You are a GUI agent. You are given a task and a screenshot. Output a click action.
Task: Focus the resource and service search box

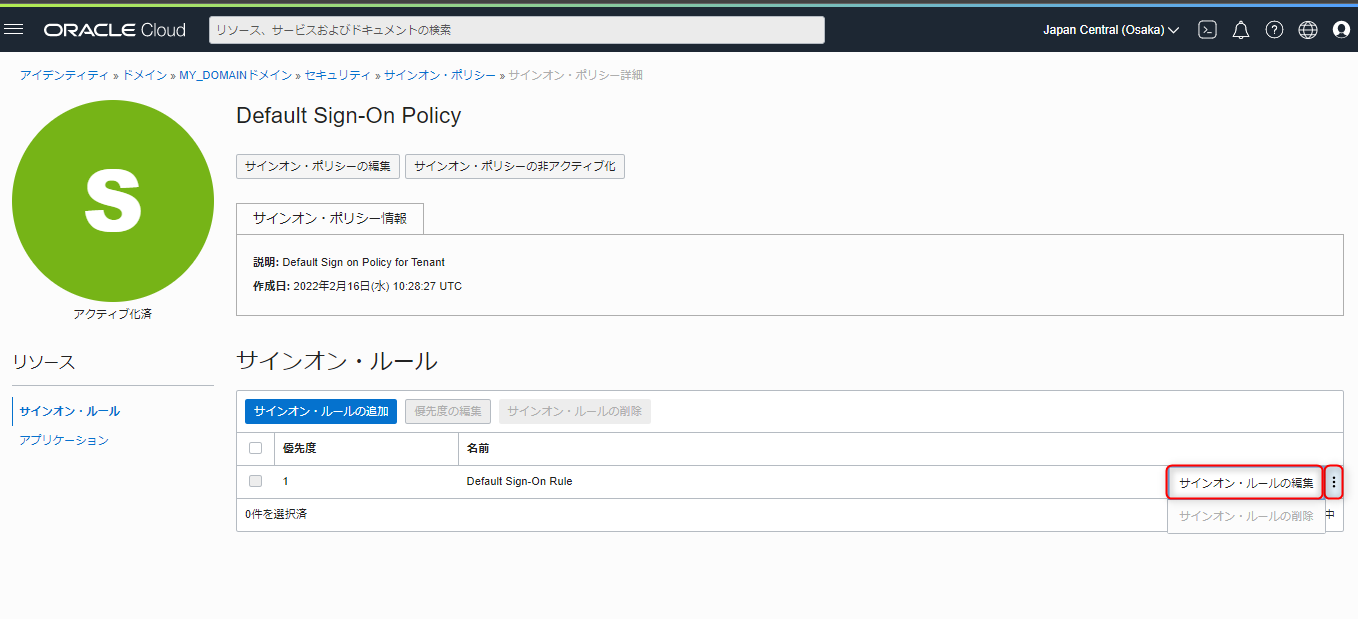(517, 30)
